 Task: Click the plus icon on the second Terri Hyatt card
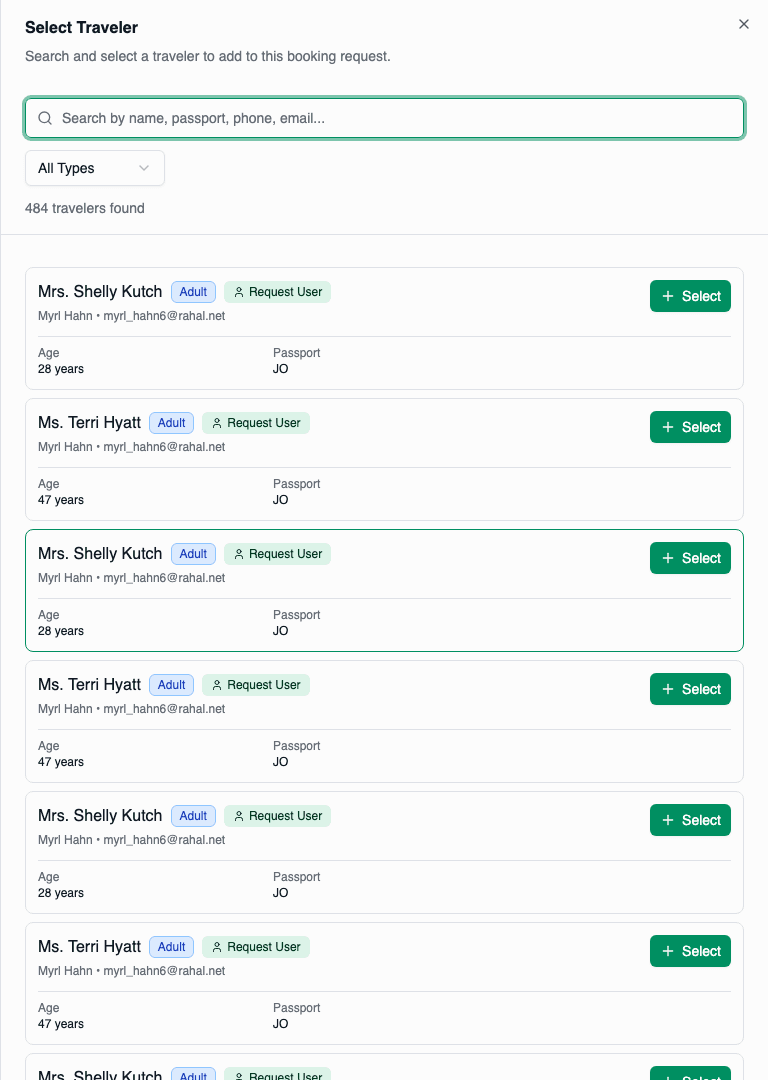pos(668,689)
